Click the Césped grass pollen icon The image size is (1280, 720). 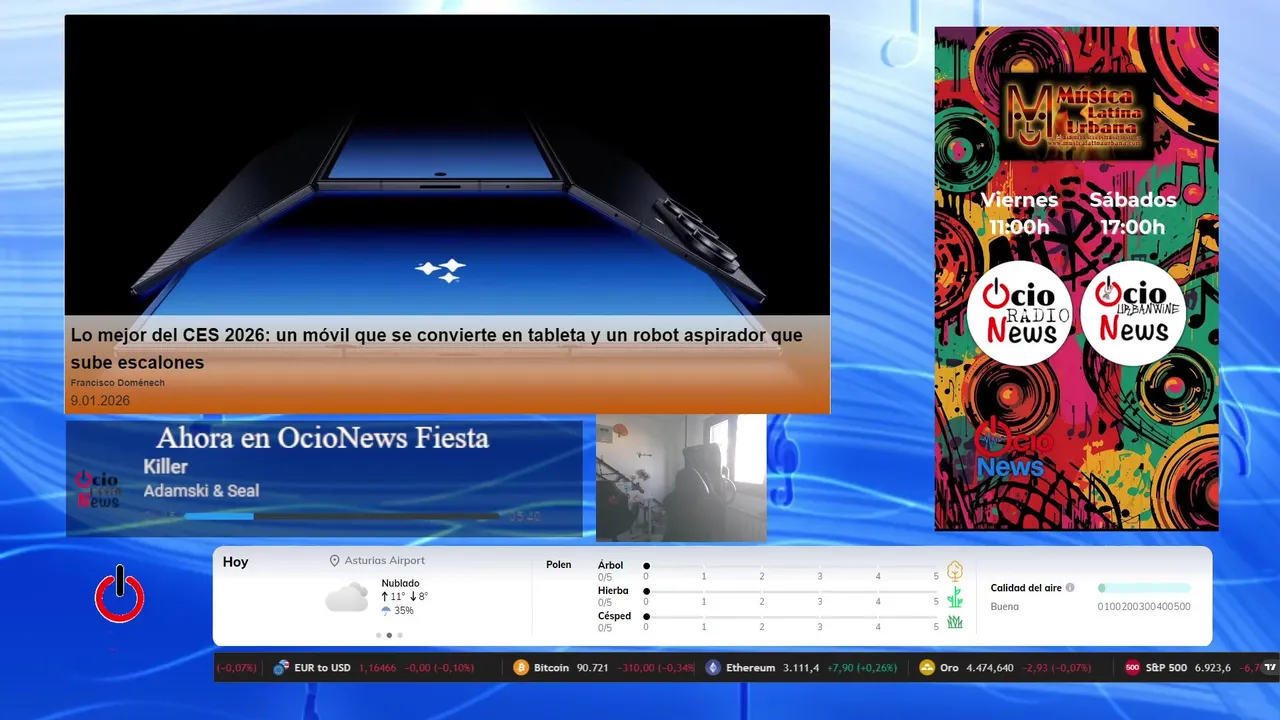tap(955, 622)
